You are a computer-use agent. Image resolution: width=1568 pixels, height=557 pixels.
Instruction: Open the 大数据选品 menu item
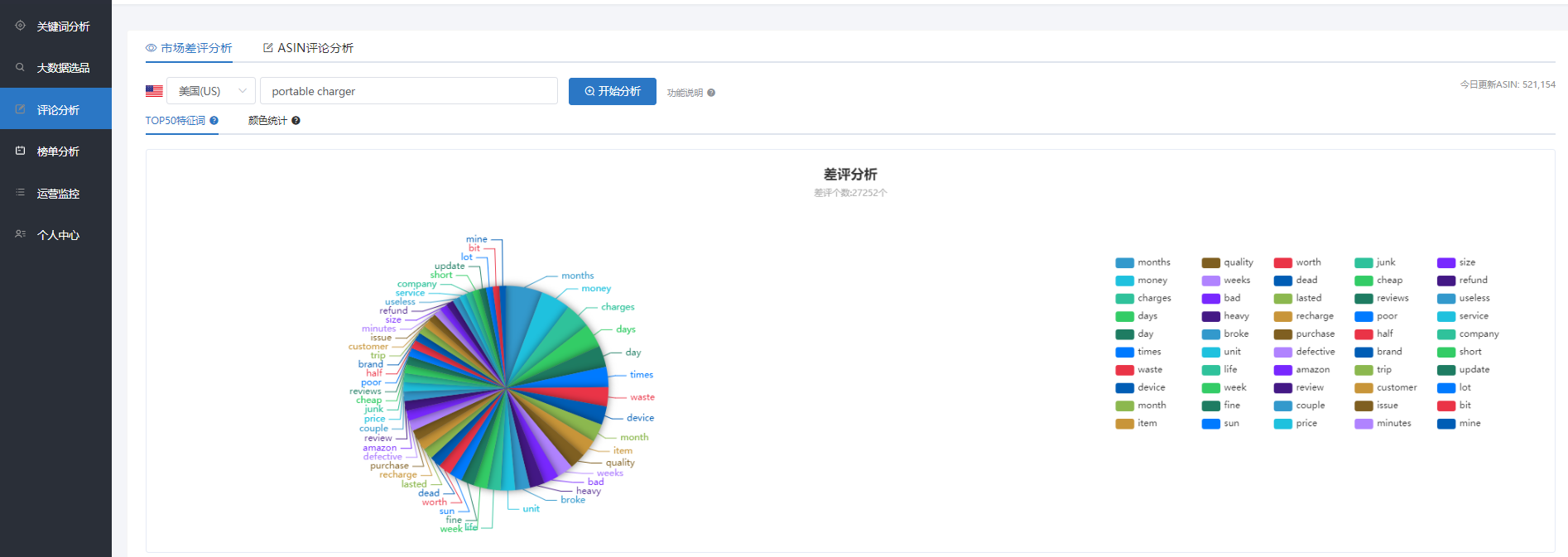tap(55, 67)
